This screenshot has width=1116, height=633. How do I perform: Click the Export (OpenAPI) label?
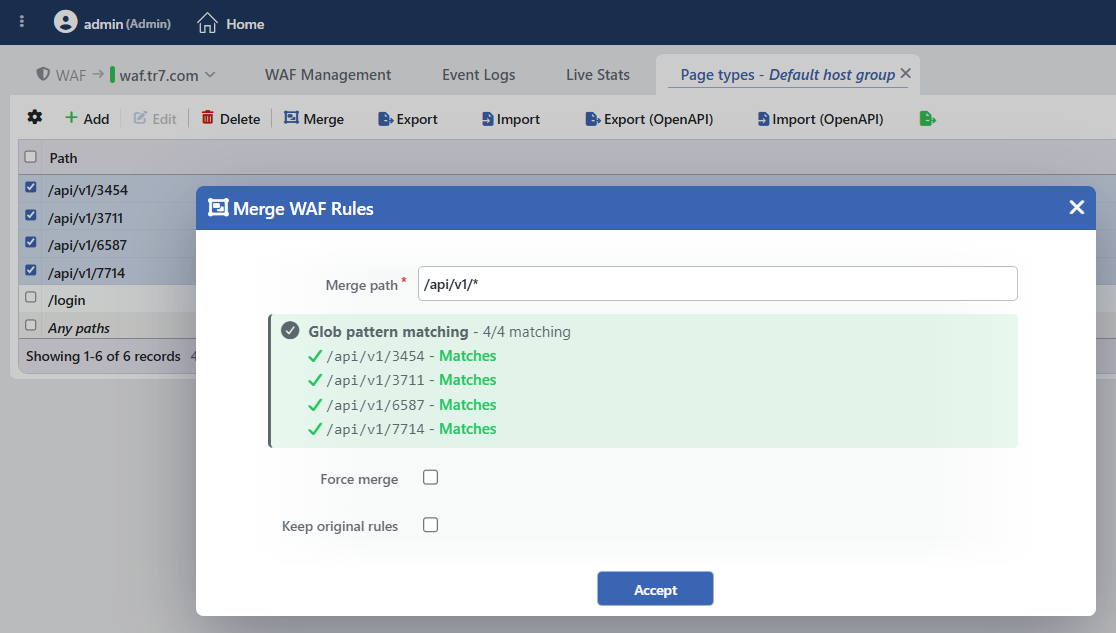point(658,119)
